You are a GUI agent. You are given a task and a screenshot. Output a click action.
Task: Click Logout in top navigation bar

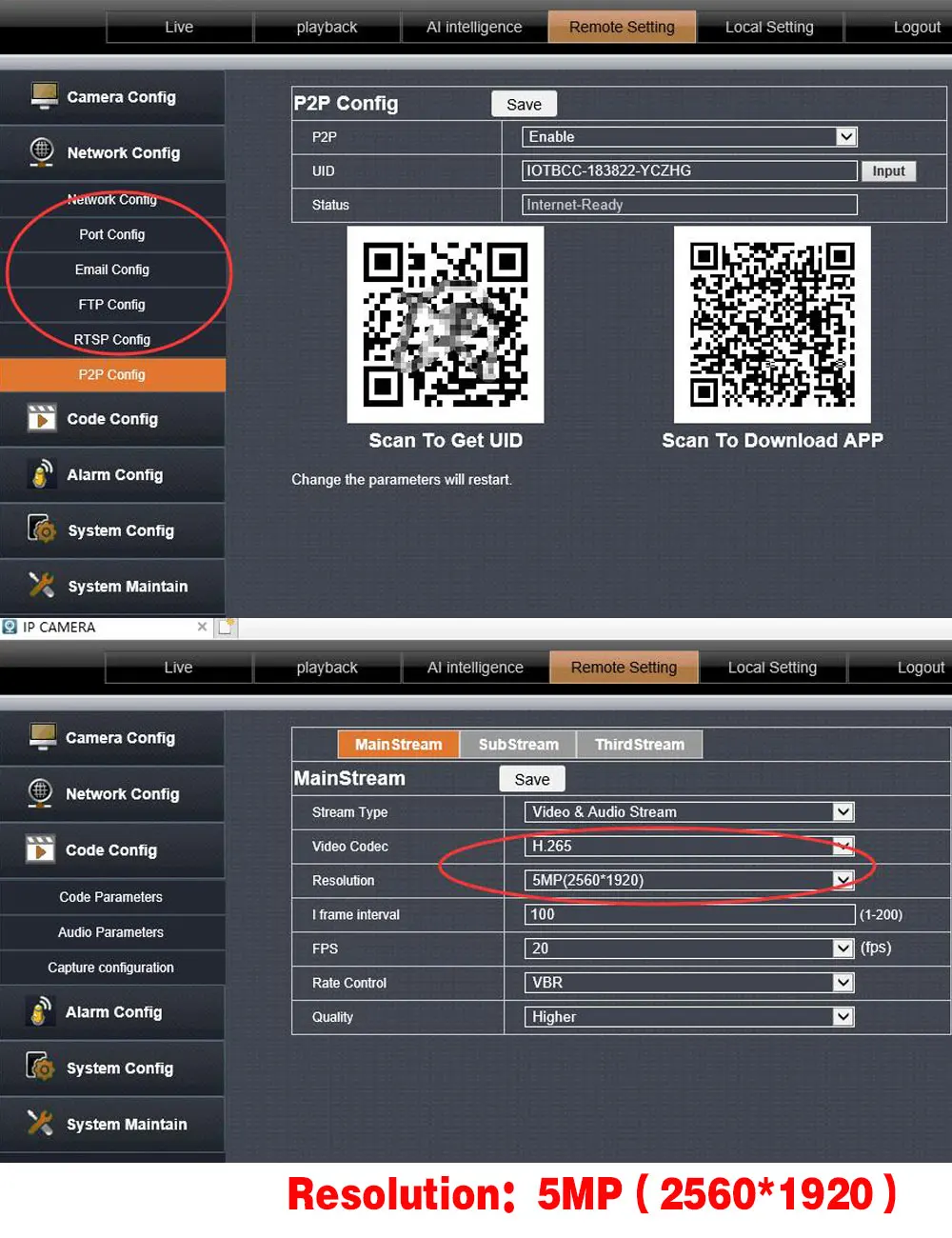pyautogui.click(x=916, y=27)
